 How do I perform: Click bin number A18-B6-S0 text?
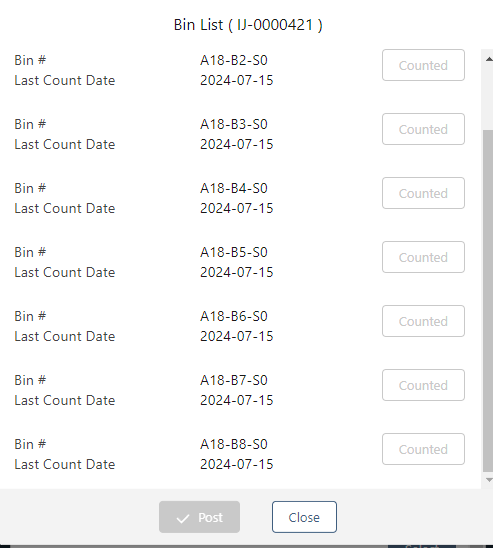234,316
